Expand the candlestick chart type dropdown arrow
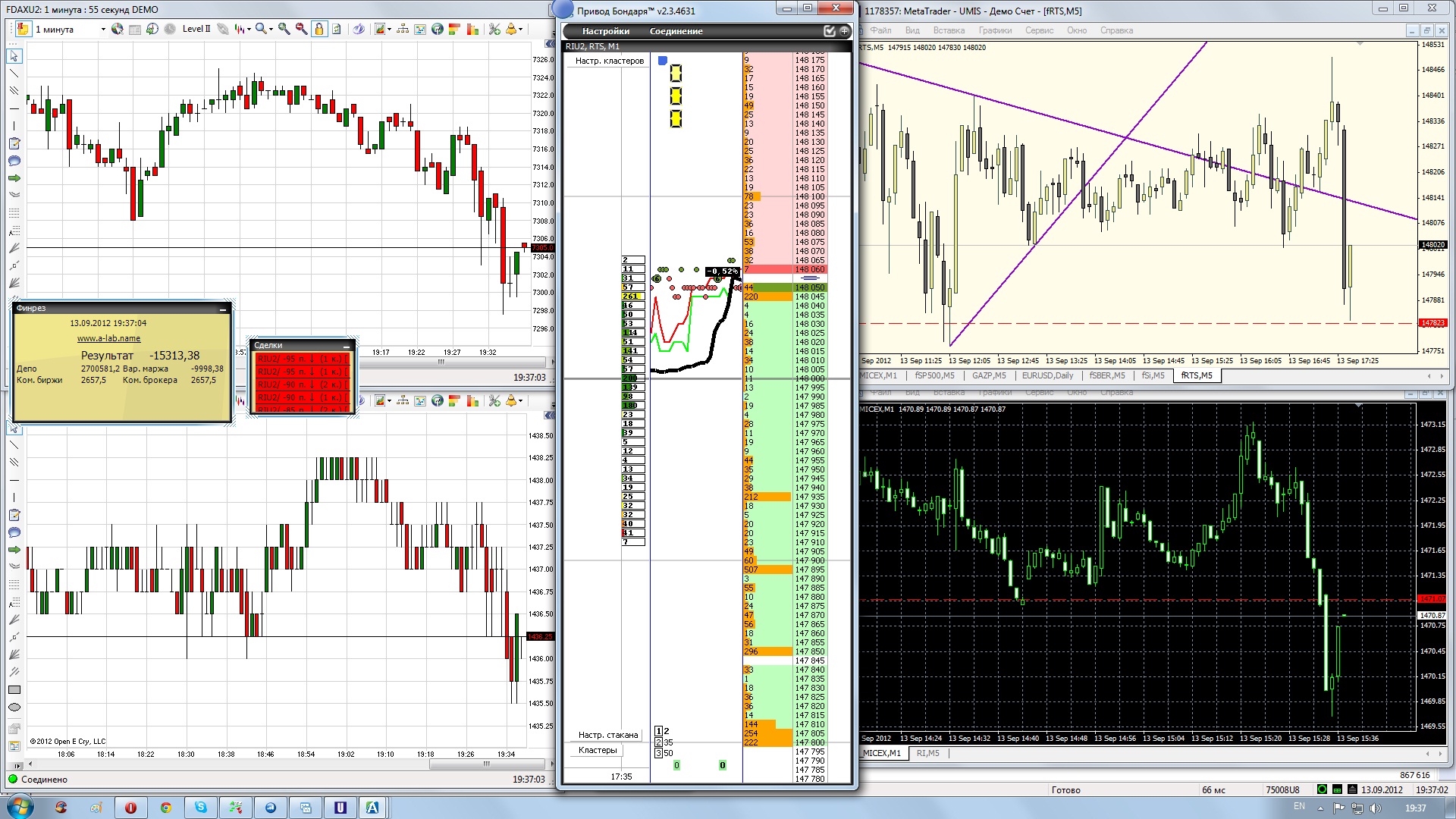Screen dimensions: 1456x819 pyautogui.click(x=249, y=30)
